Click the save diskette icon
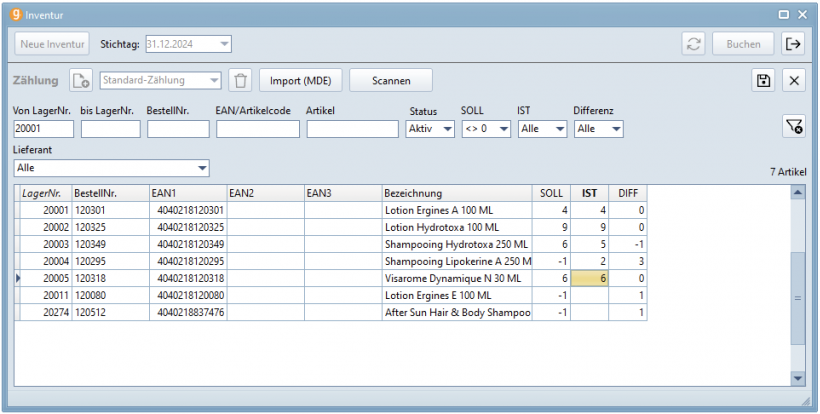The image size is (820, 414). pyautogui.click(x=763, y=80)
